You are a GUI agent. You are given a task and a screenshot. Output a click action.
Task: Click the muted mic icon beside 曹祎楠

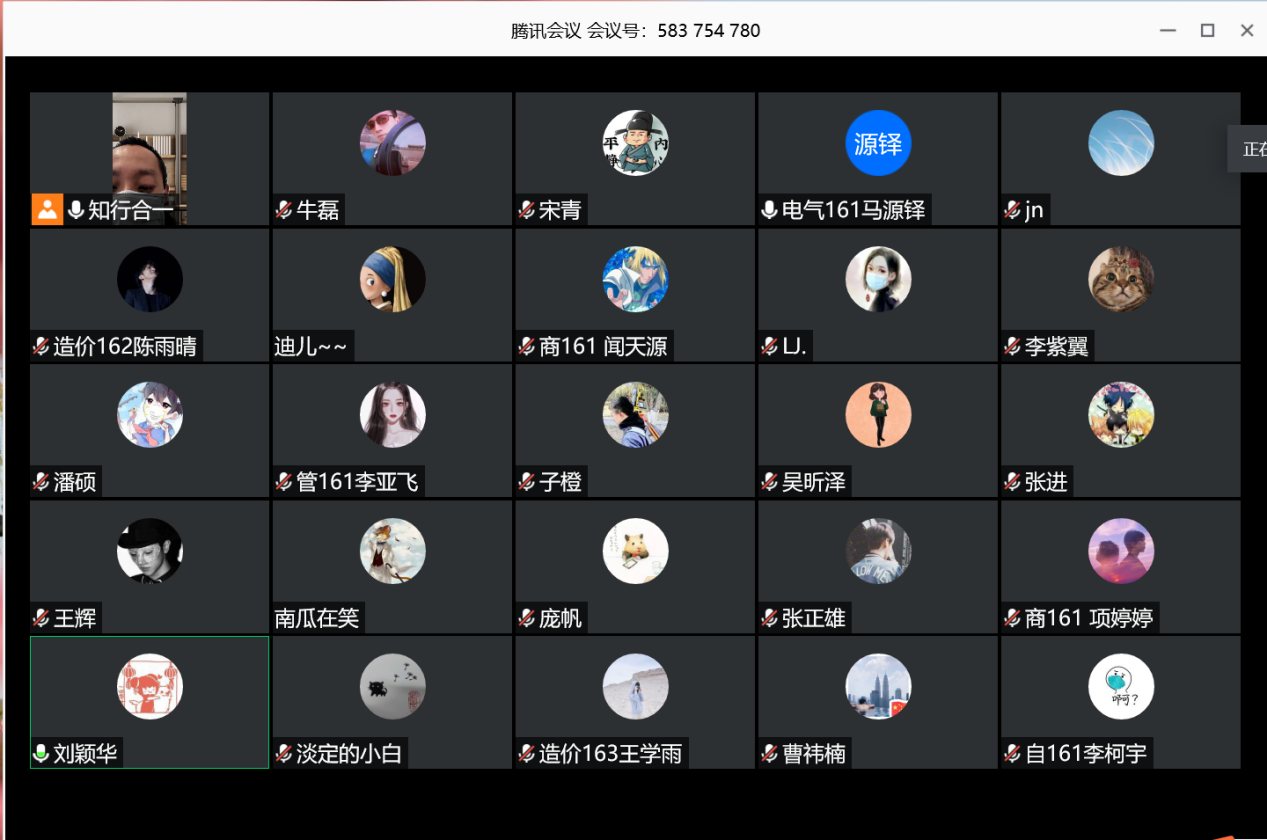769,754
